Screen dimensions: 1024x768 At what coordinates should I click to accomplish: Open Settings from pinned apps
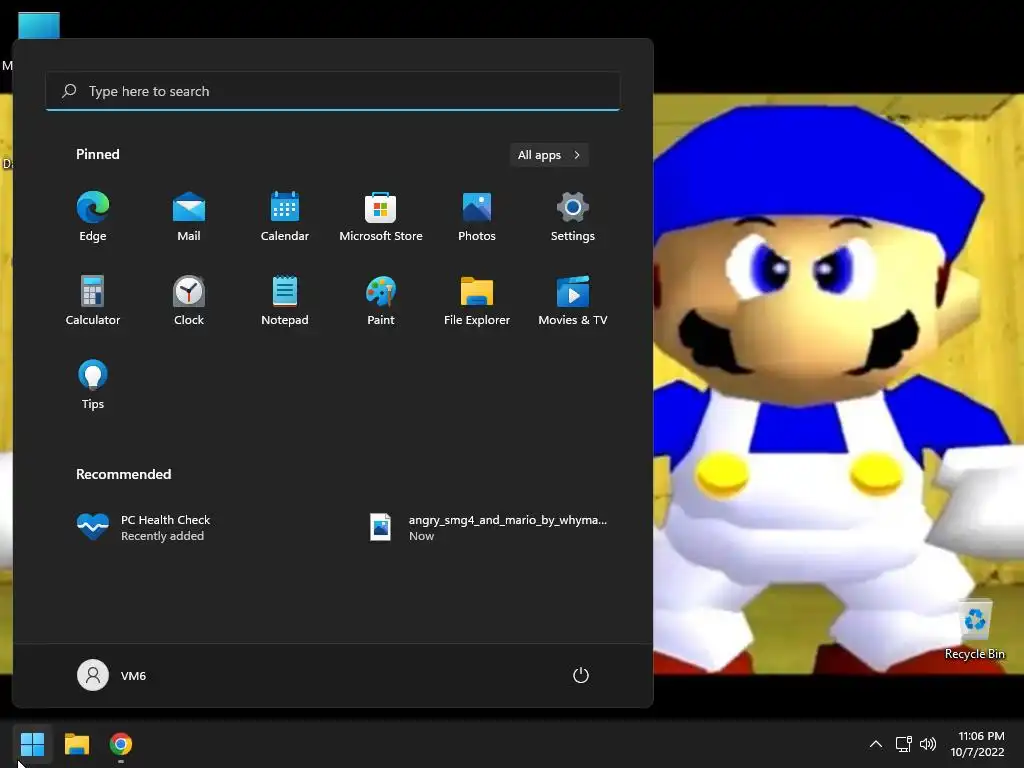click(573, 217)
